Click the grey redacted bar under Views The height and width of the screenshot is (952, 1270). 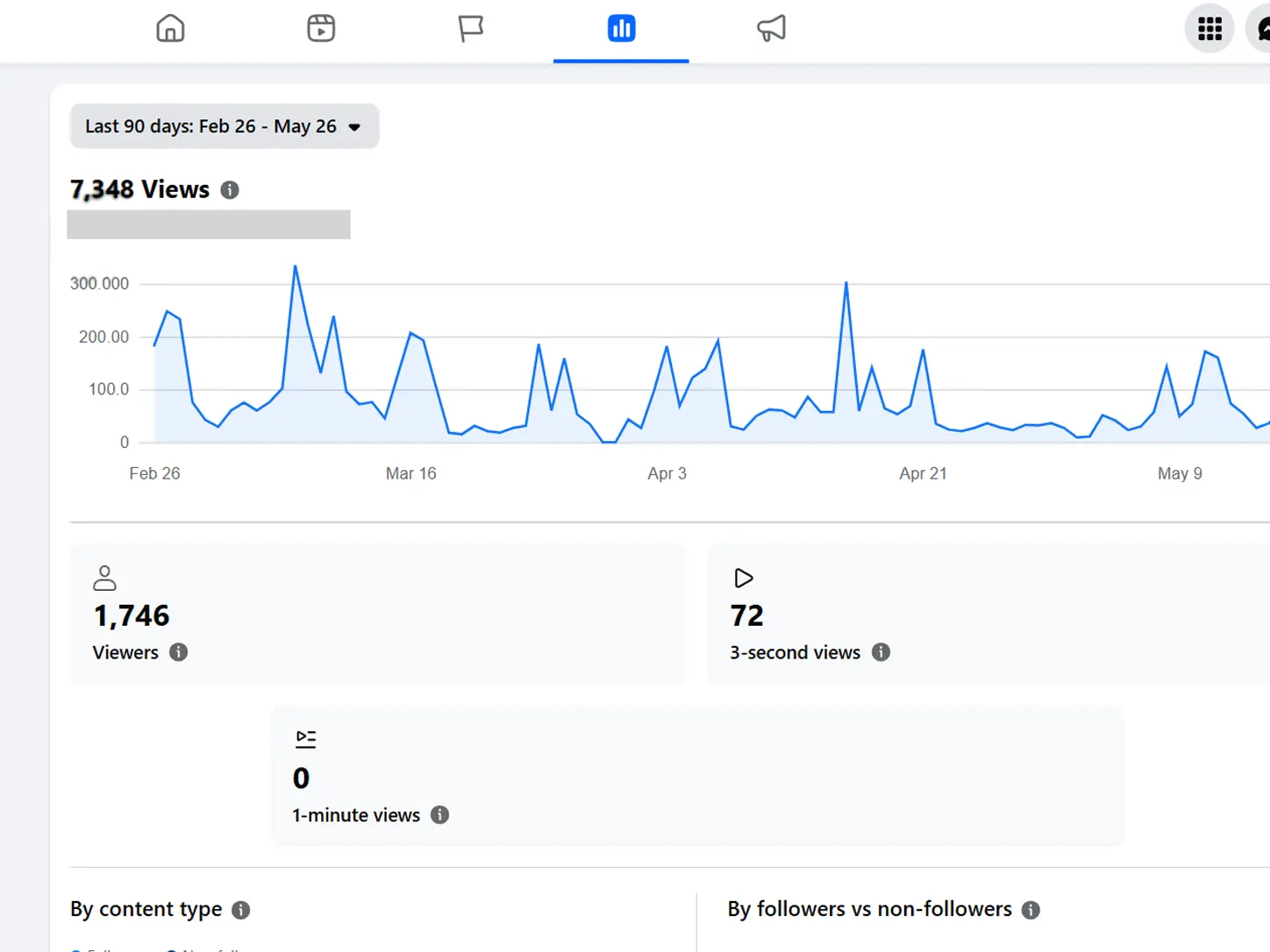[209, 224]
